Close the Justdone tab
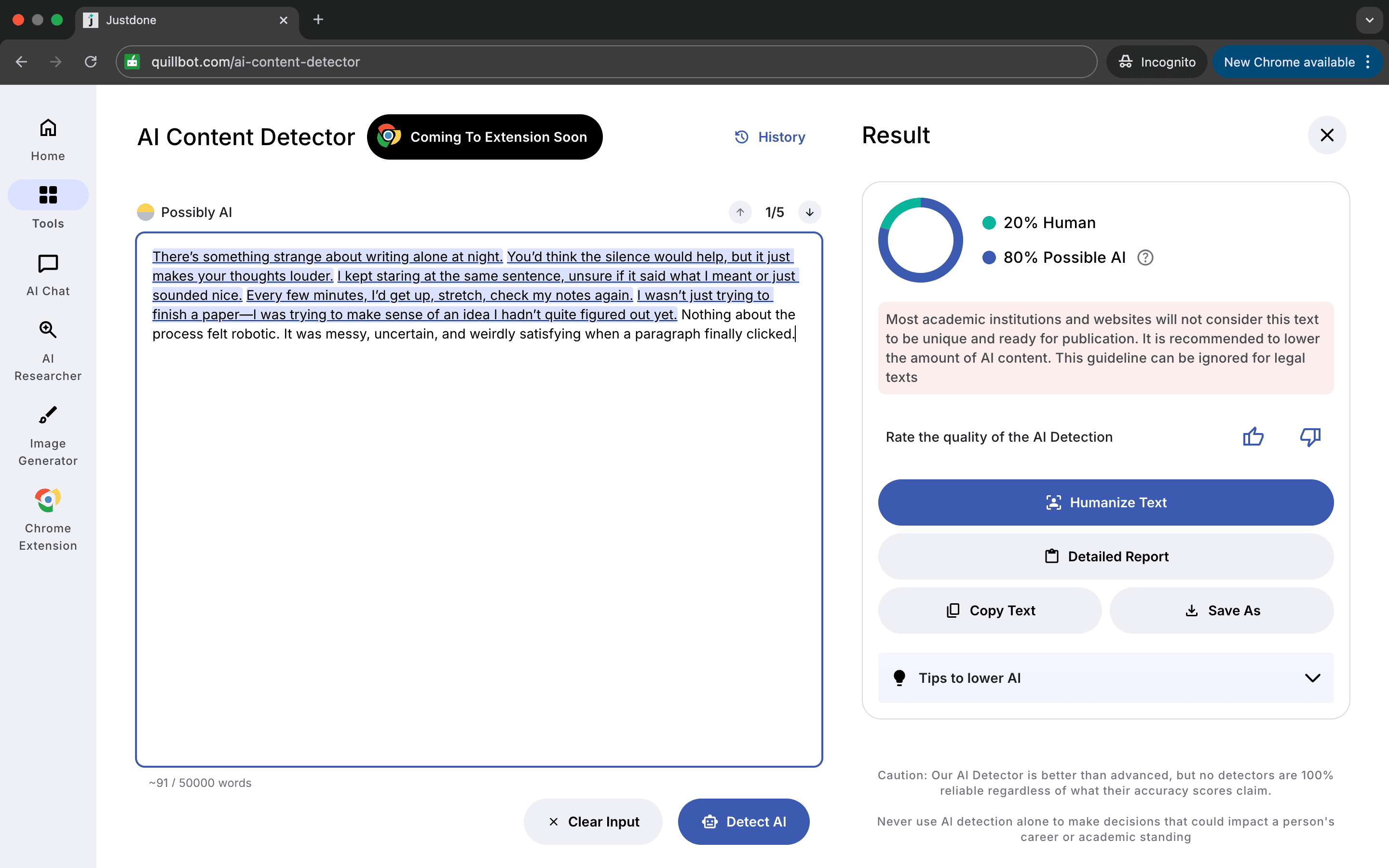Screen dimensions: 1389x868 pyautogui.click(x=284, y=20)
